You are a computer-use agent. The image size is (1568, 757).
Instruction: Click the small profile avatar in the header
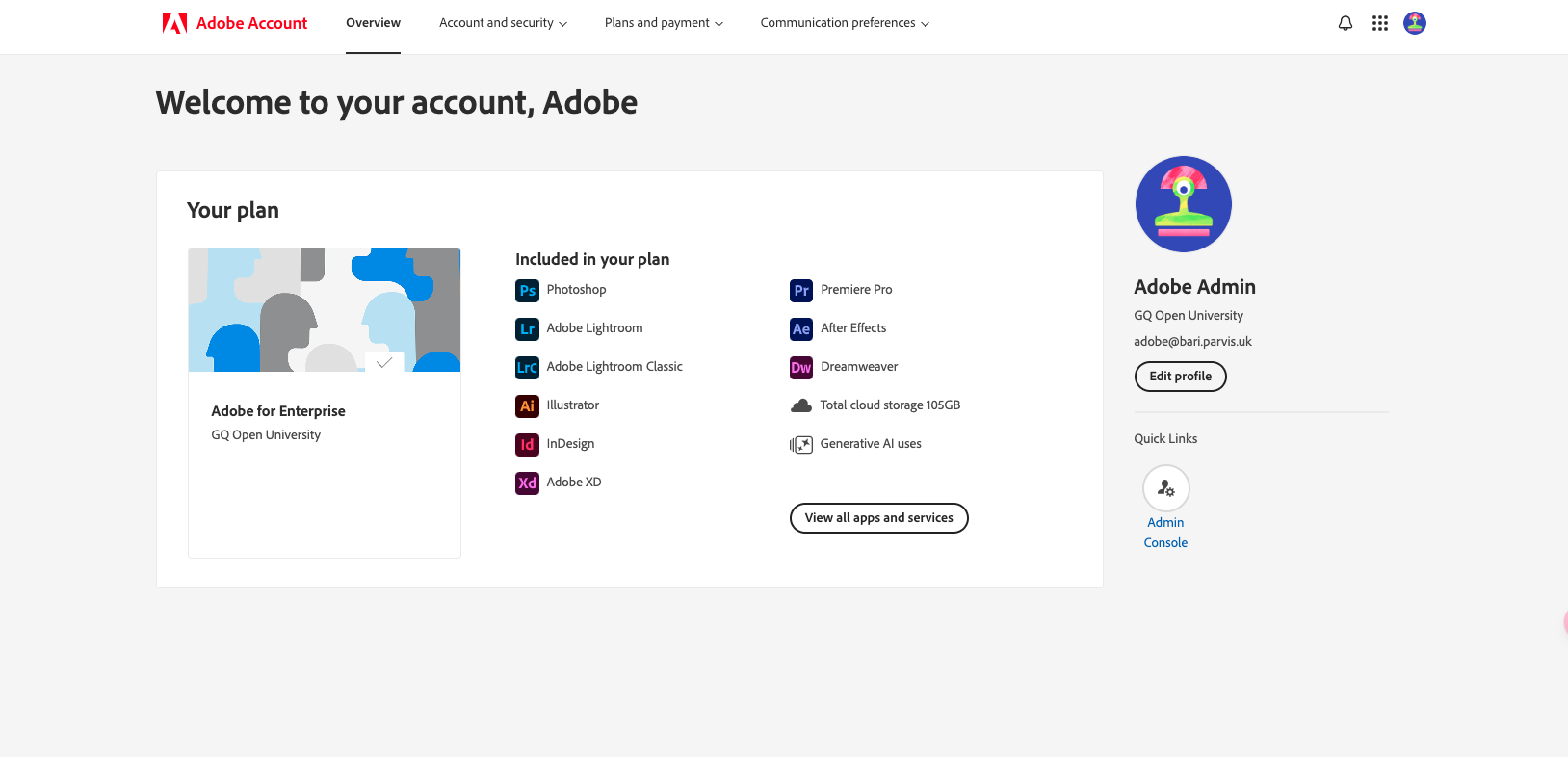pos(1415,23)
